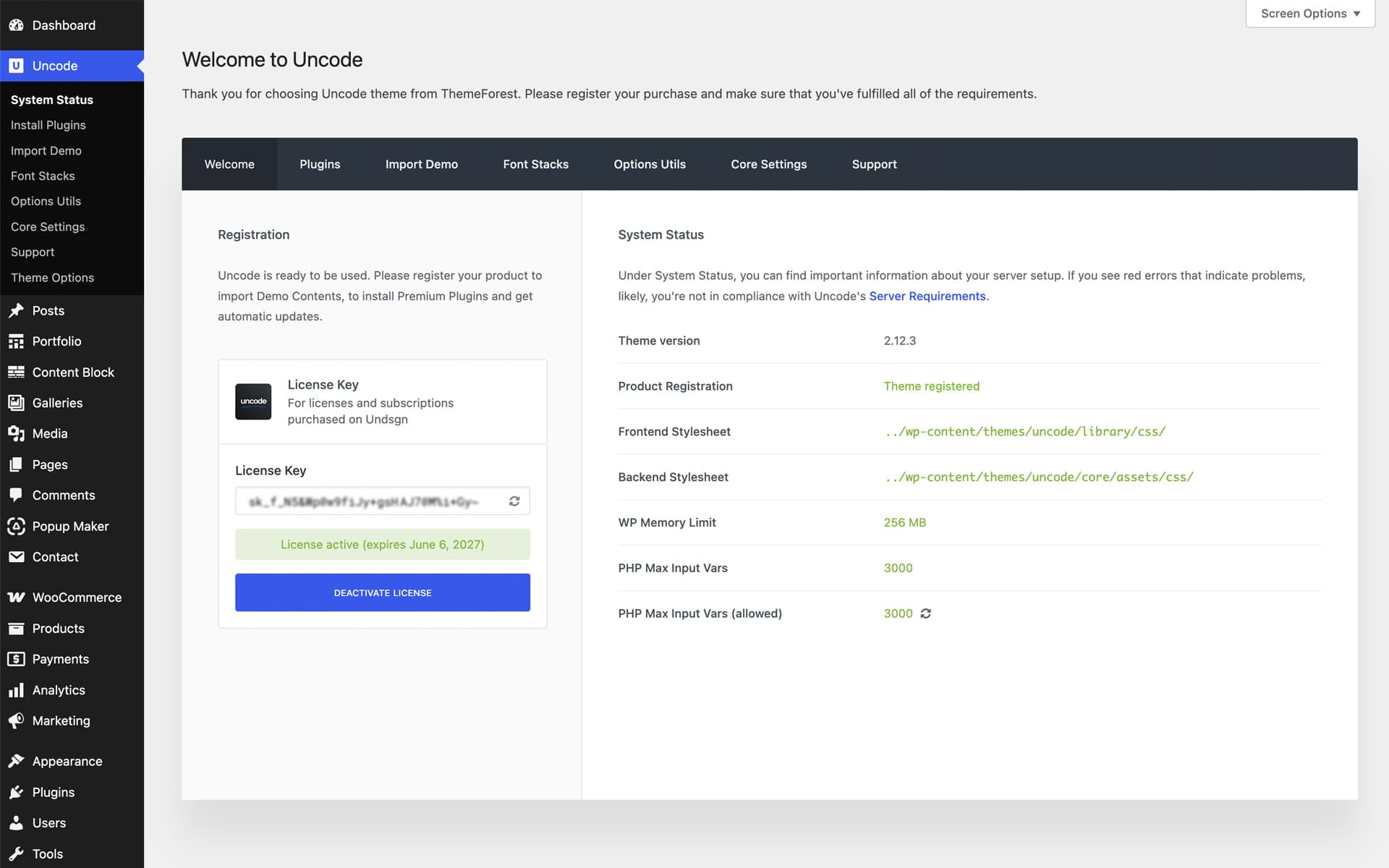Select the Core Settings tab
Image resolution: width=1389 pixels, height=868 pixels.
click(x=769, y=164)
